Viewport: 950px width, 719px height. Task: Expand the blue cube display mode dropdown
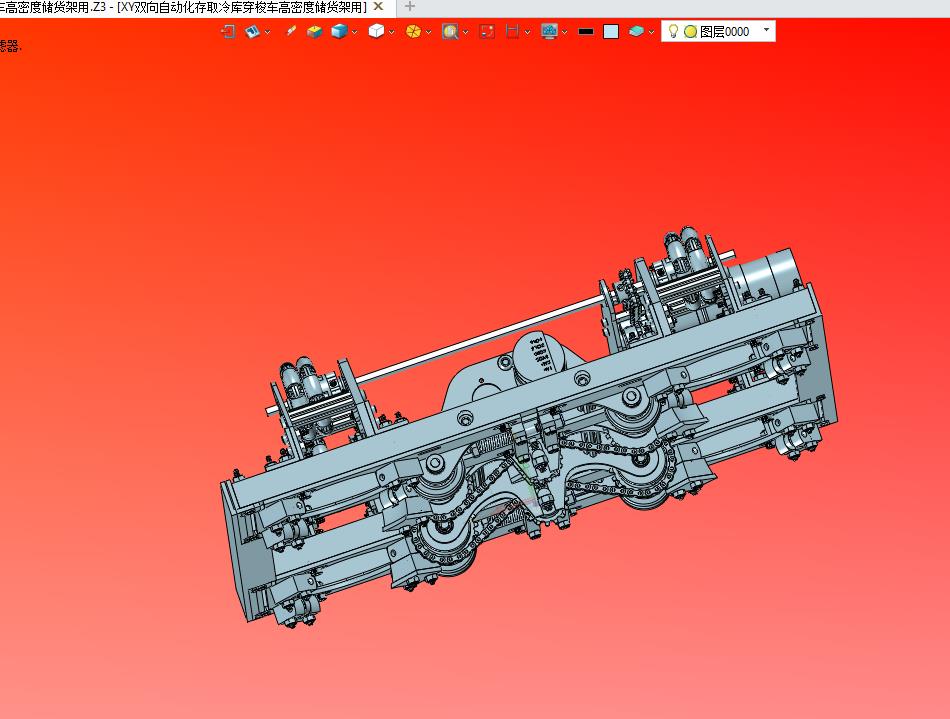tap(354, 32)
